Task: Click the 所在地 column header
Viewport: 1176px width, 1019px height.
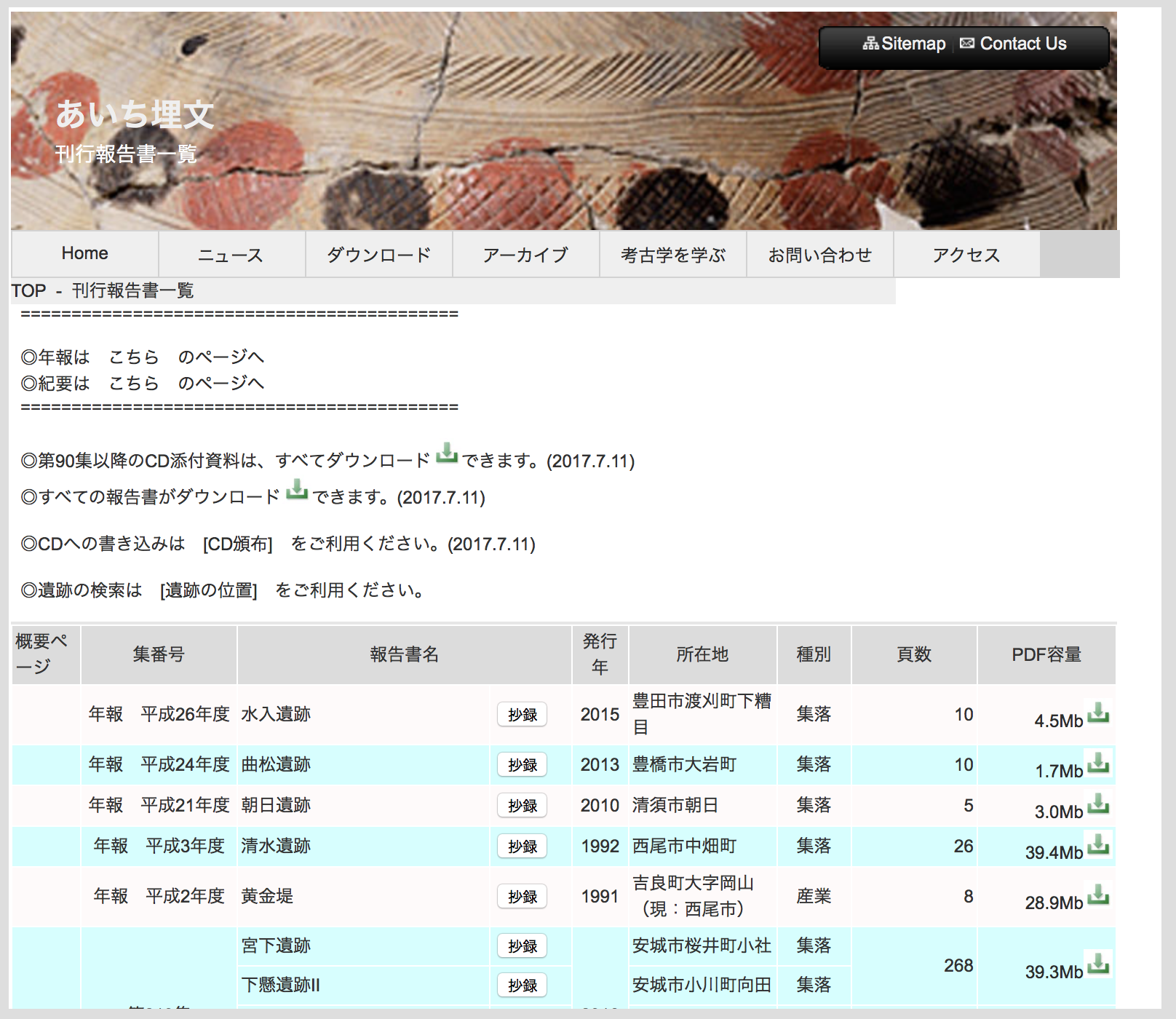Action: point(702,654)
